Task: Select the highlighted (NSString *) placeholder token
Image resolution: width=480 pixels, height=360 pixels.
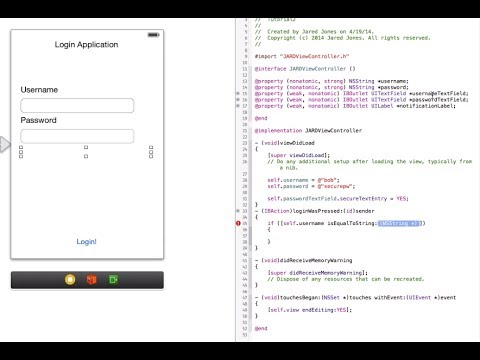Action: pos(399,223)
